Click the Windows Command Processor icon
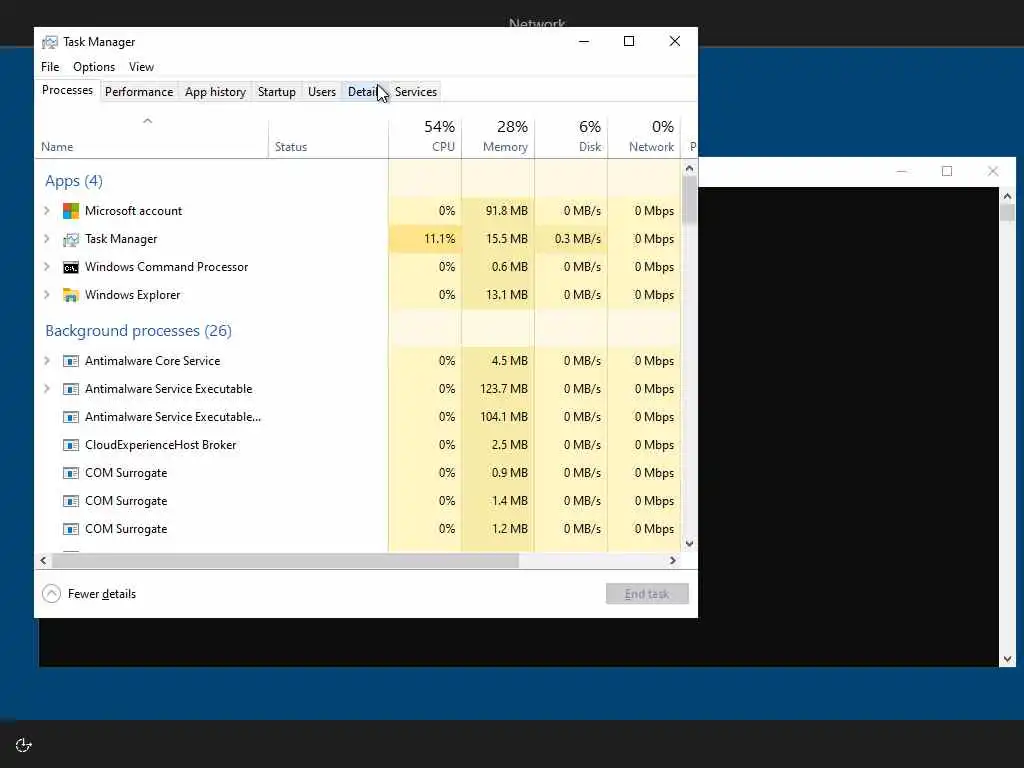The image size is (1024, 768). coord(71,267)
